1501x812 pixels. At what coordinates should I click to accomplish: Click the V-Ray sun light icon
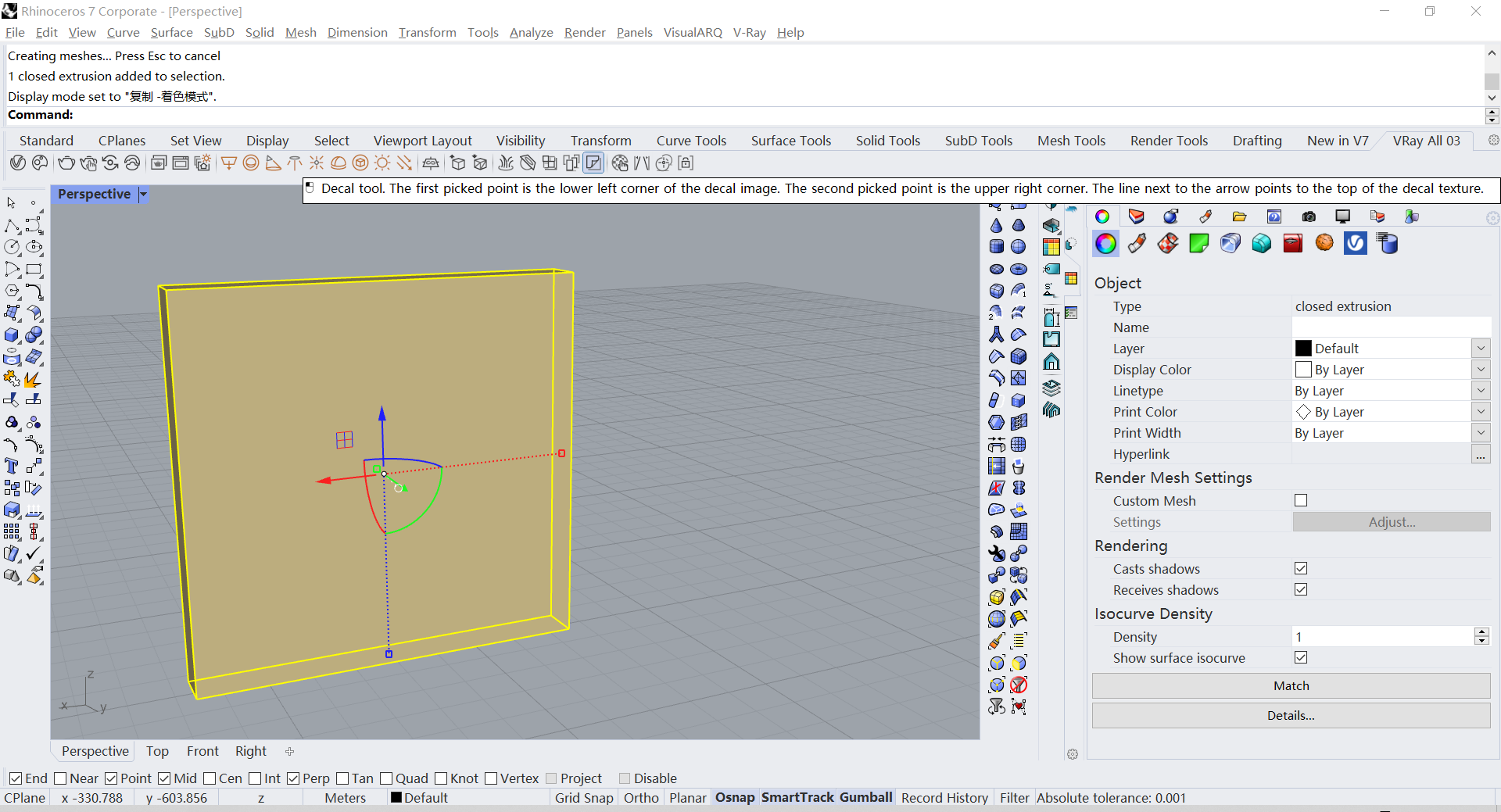pos(382,163)
